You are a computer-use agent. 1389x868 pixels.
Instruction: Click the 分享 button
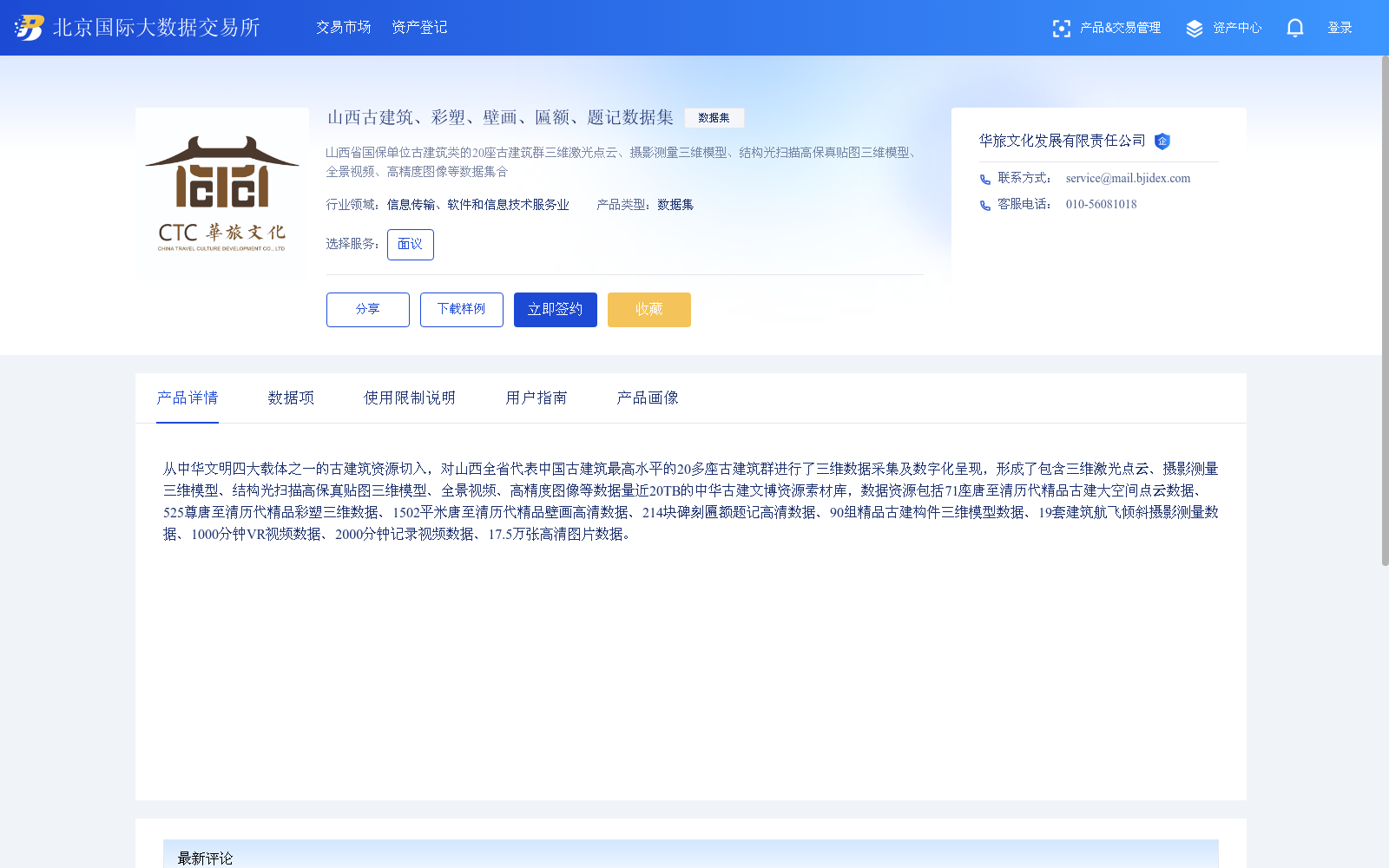pos(368,310)
